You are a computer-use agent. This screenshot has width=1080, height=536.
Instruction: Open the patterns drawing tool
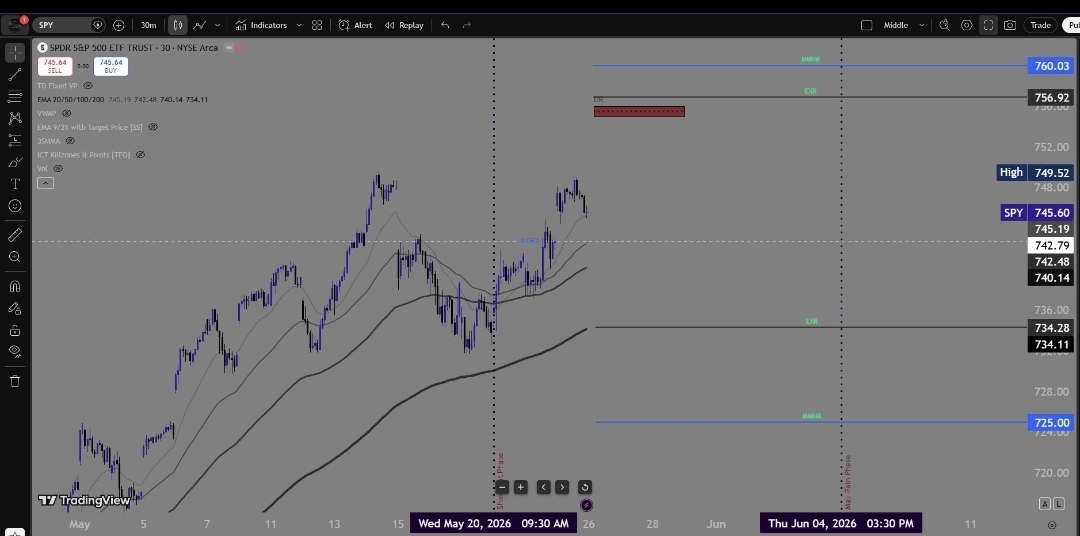coord(14,118)
